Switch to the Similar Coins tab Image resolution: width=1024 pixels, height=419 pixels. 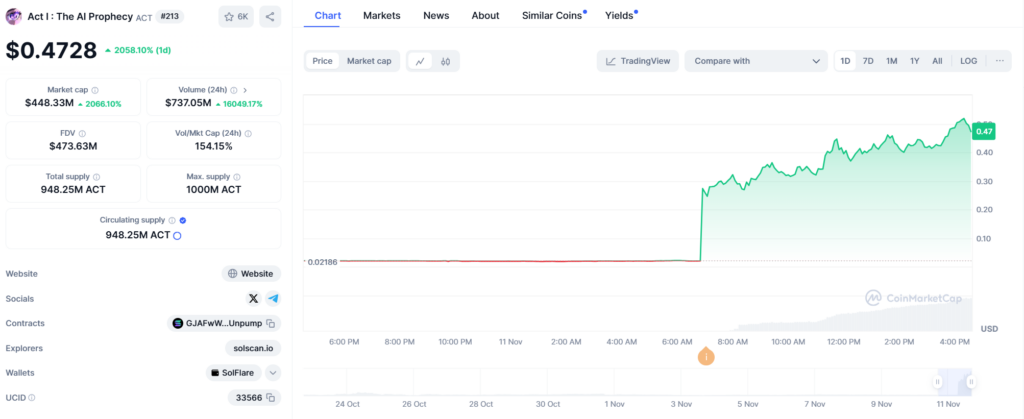click(552, 15)
